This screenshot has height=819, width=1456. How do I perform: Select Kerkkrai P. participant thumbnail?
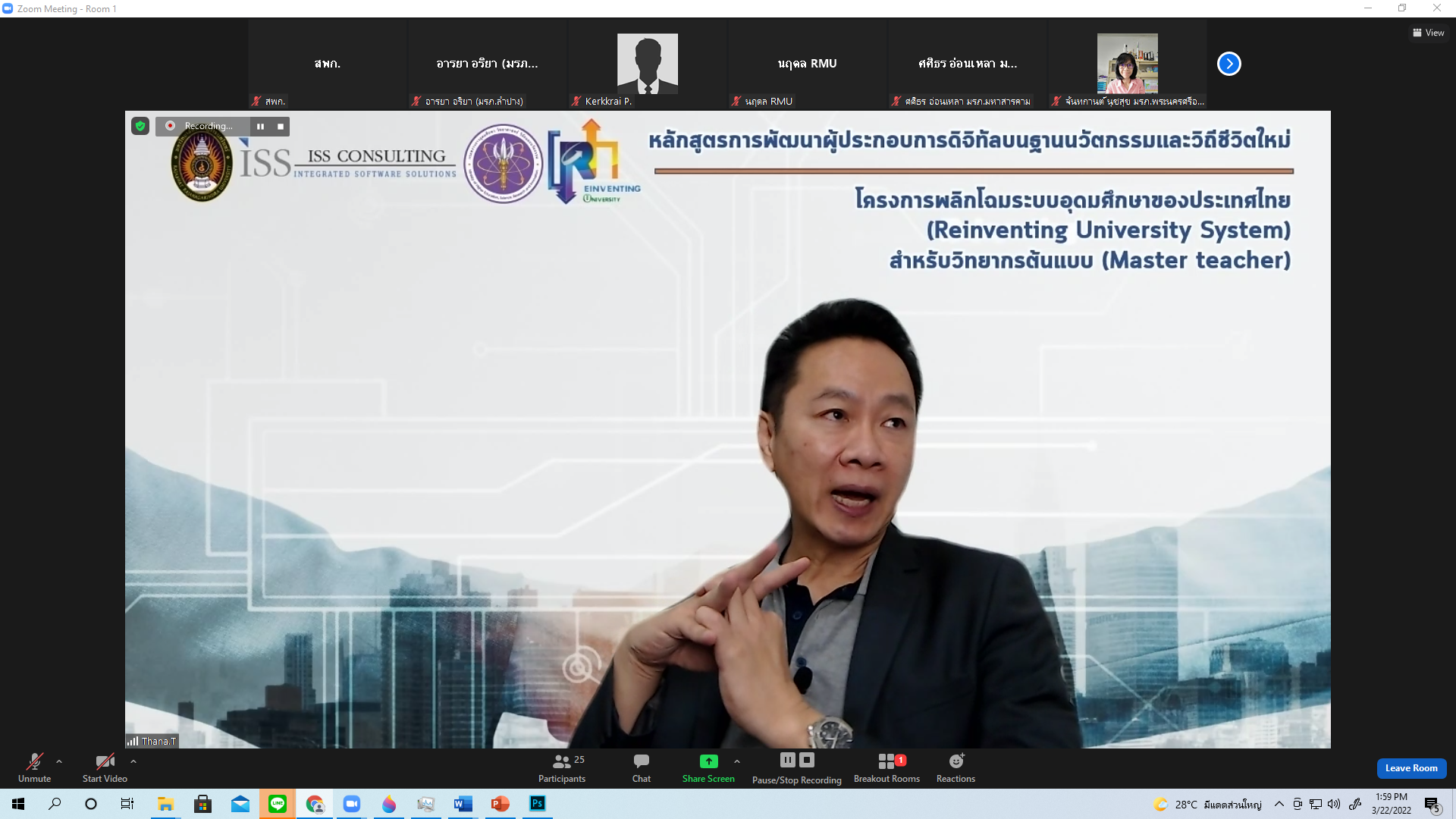(x=648, y=64)
